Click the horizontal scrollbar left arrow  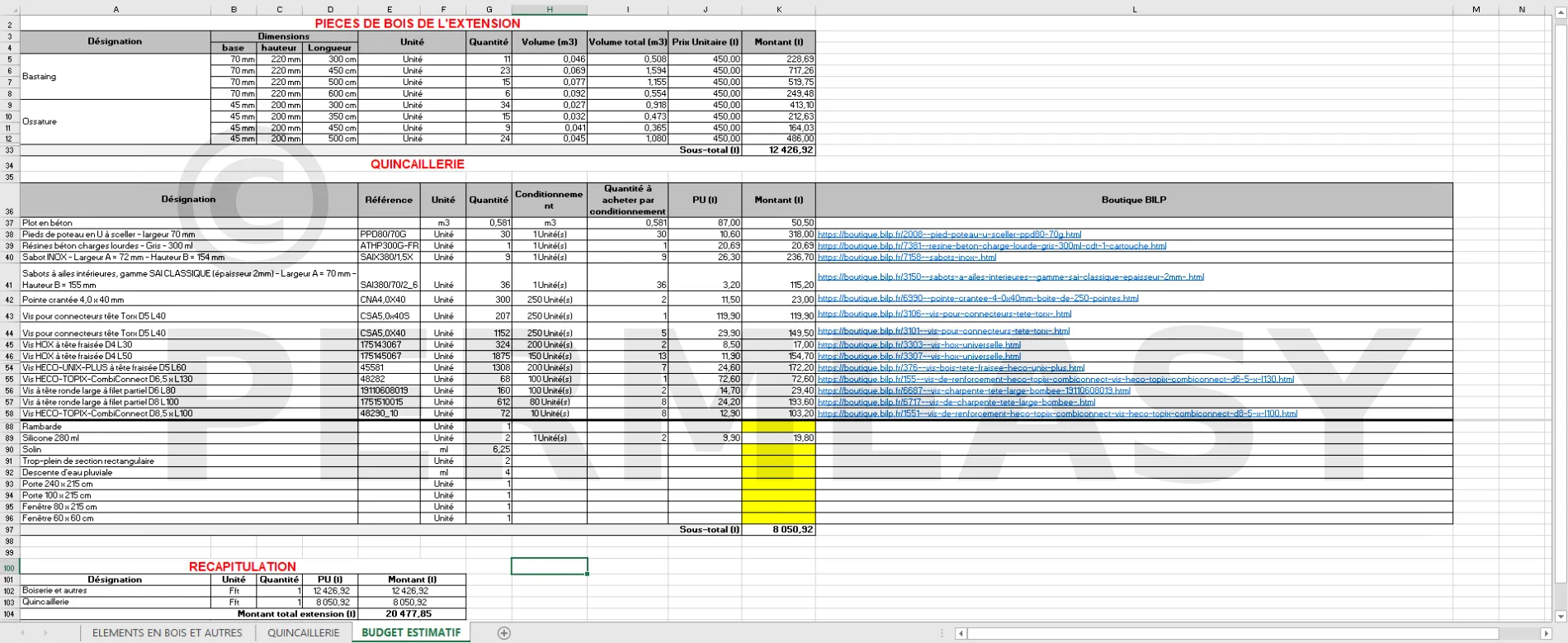(961, 633)
